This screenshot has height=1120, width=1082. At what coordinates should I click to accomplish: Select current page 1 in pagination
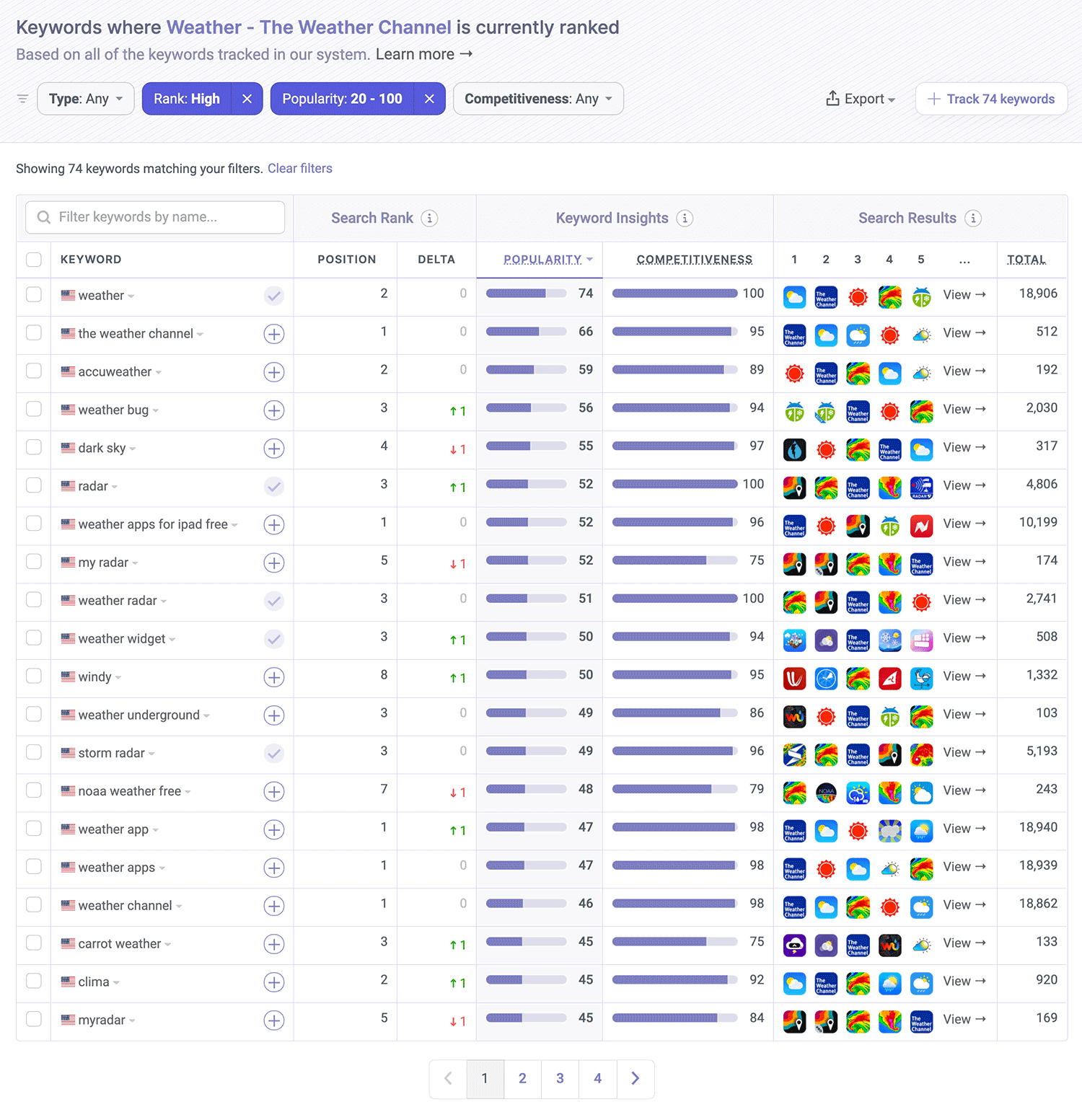(485, 1079)
